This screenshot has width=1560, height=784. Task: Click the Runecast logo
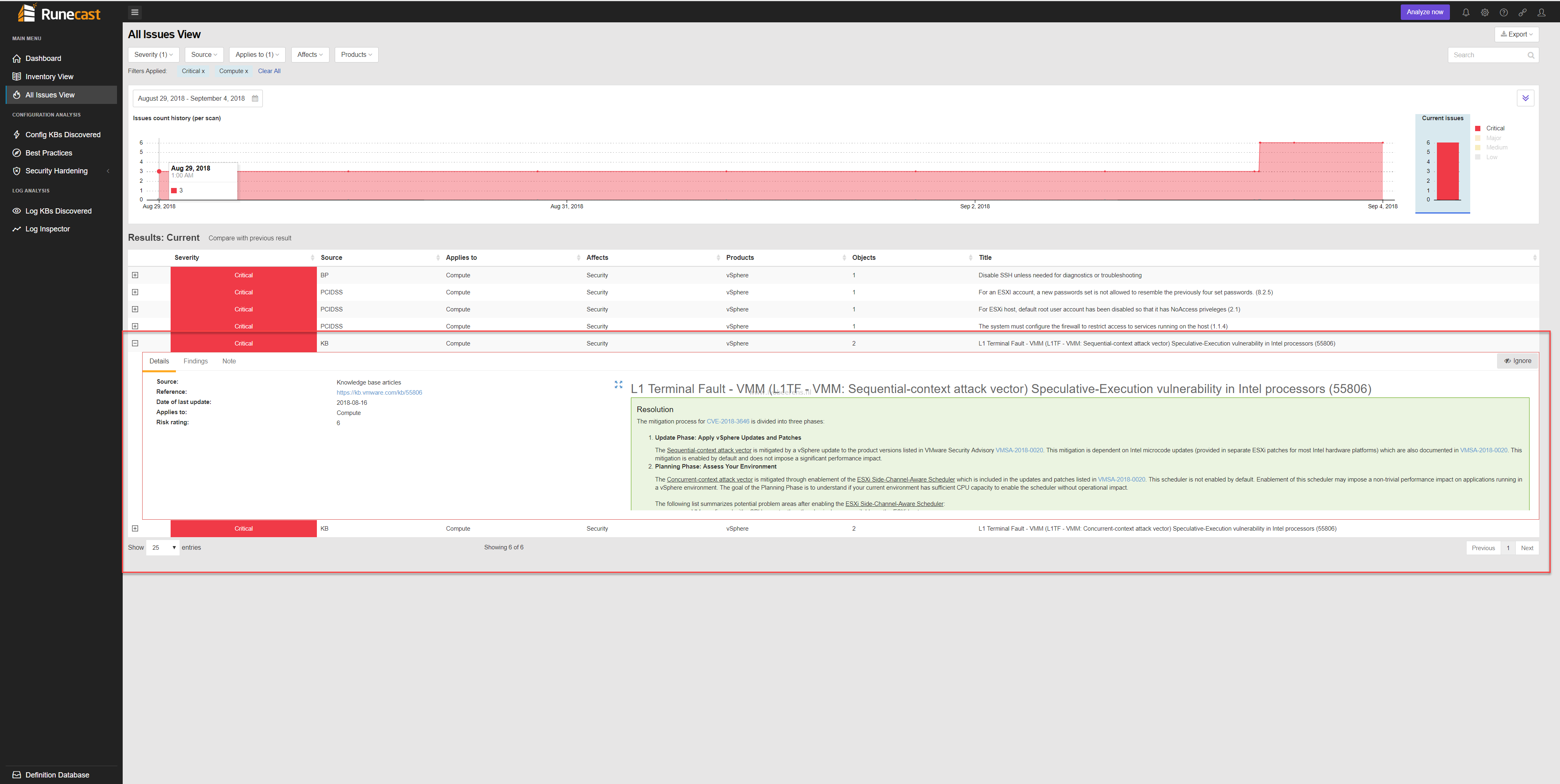click(59, 13)
